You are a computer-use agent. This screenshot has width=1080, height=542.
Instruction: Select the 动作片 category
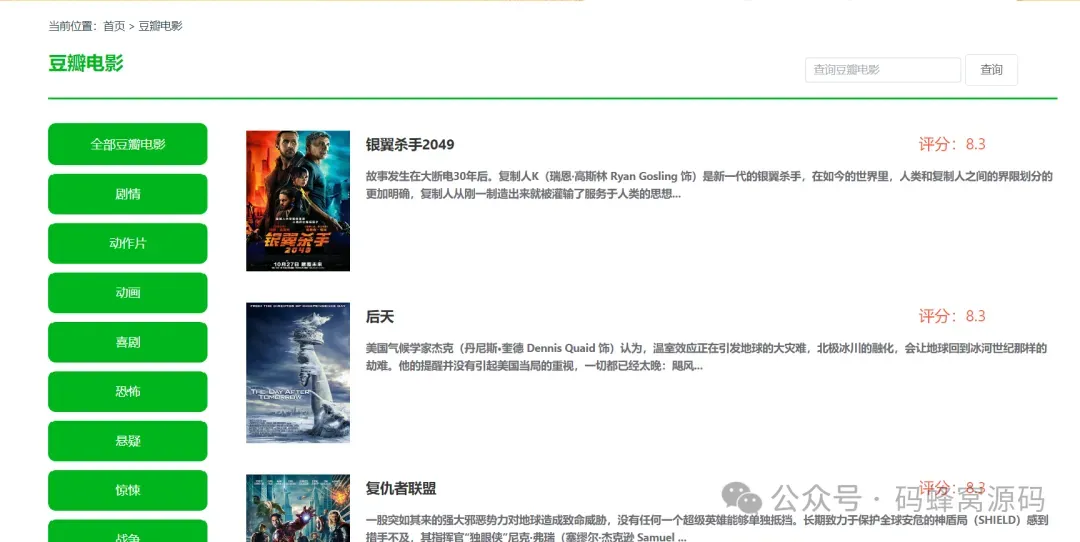pyautogui.click(x=127, y=243)
